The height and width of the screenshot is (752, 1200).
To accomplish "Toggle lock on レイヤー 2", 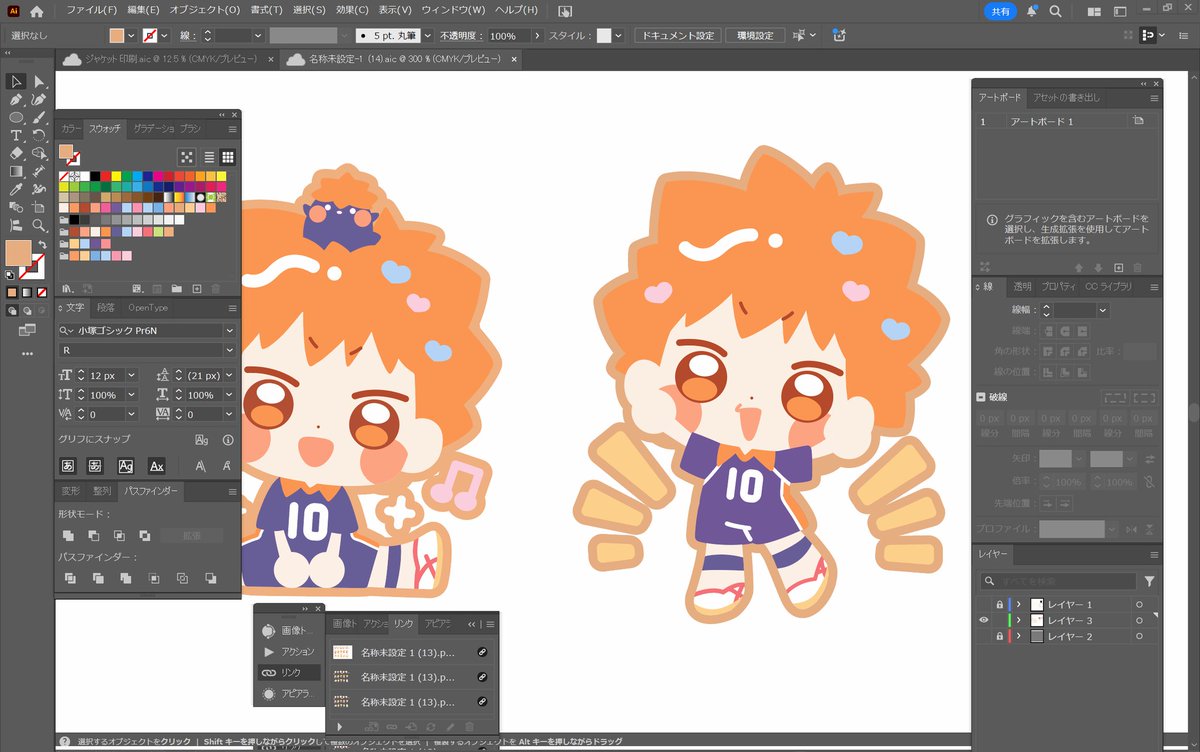I will (x=999, y=636).
